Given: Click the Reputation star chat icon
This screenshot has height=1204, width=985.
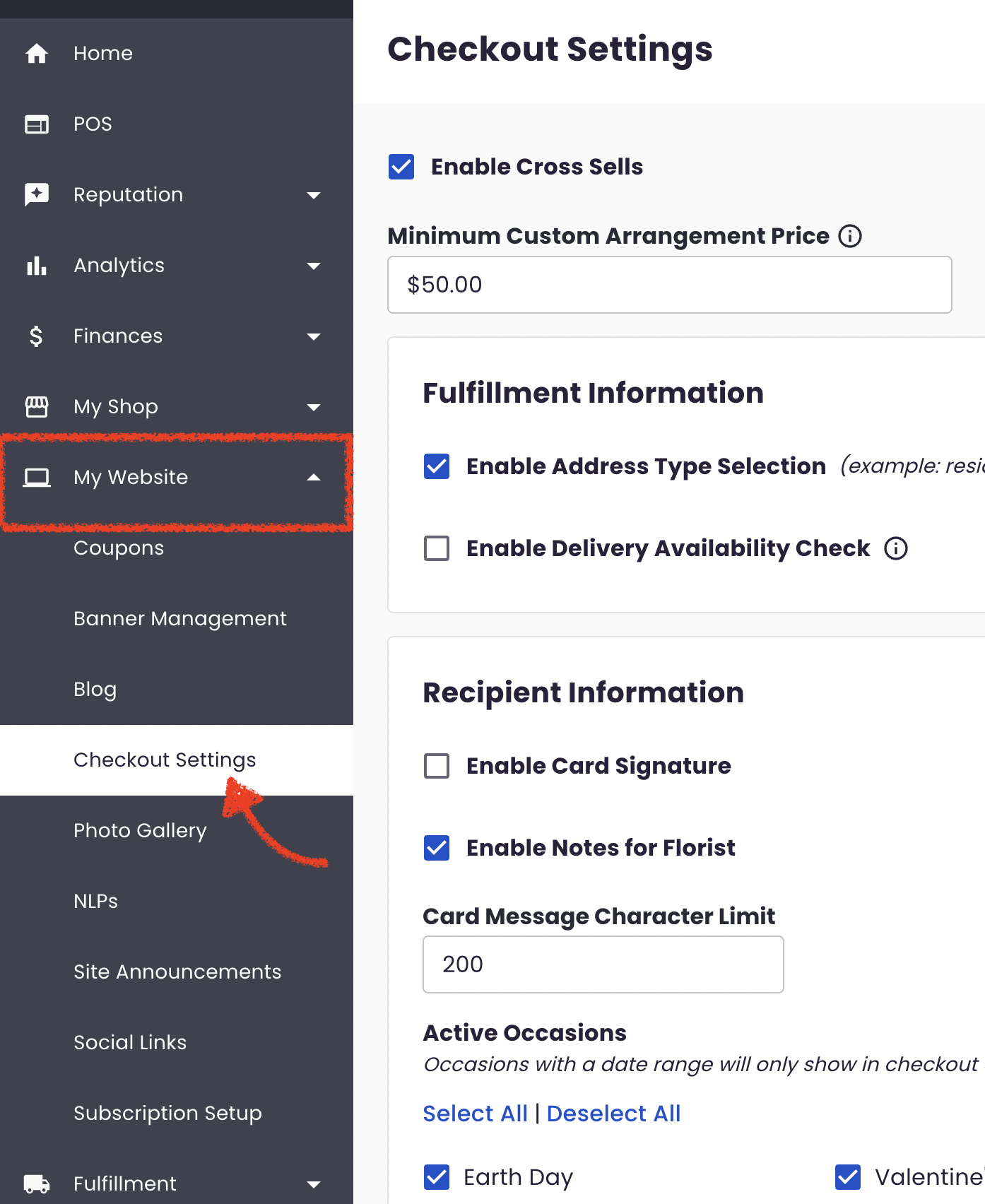Looking at the screenshot, I should coord(37,194).
